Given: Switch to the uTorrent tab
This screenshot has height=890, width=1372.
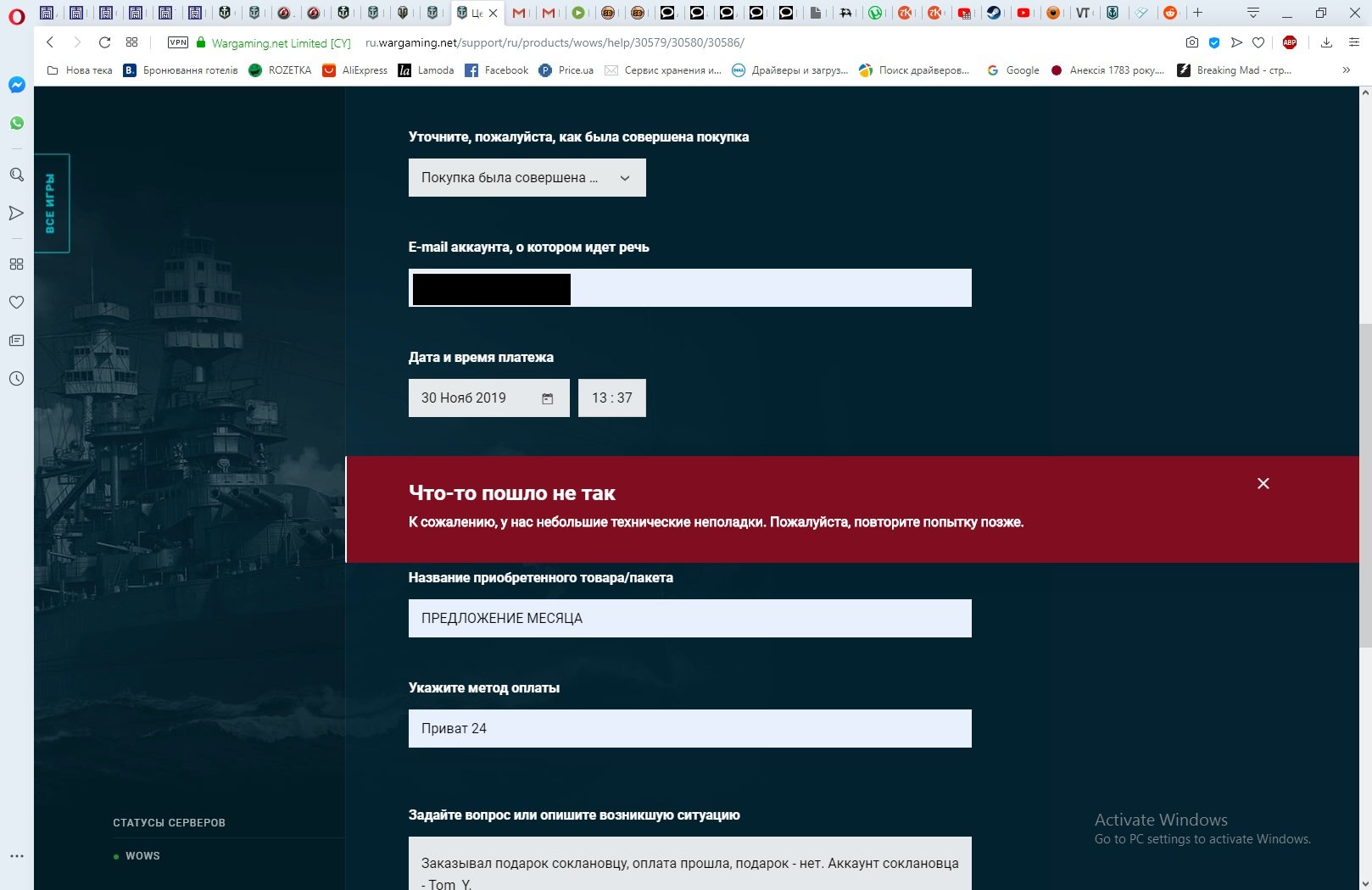Looking at the screenshot, I should pos(875,13).
